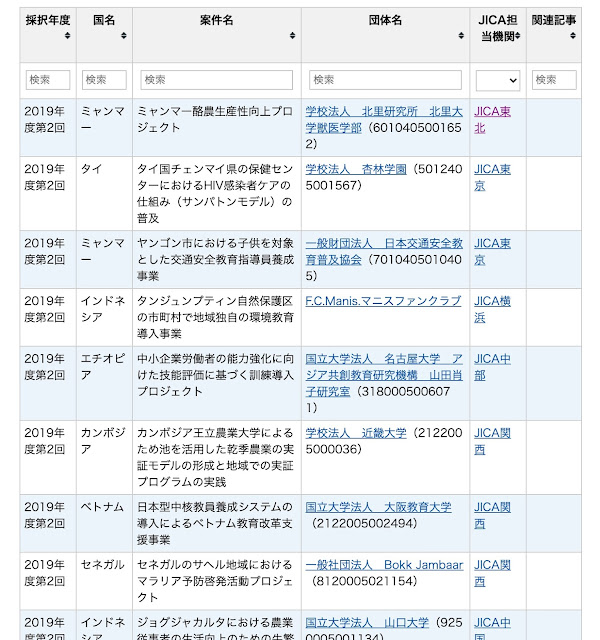
Task: Select ミャンマー酪農生産性向上プロジェクト cell
Action: (x=217, y=127)
